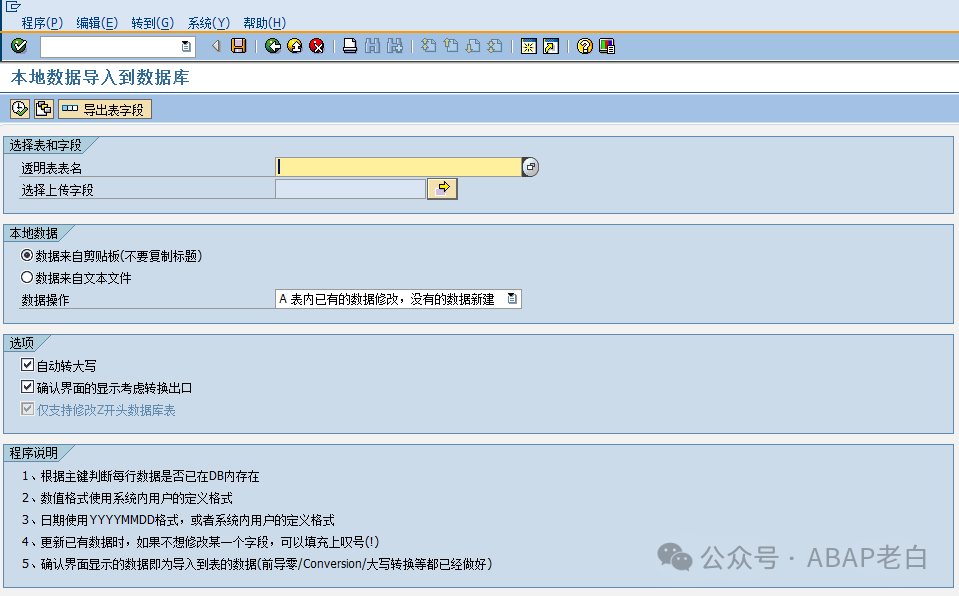Click the Last Page icon

(495, 46)
